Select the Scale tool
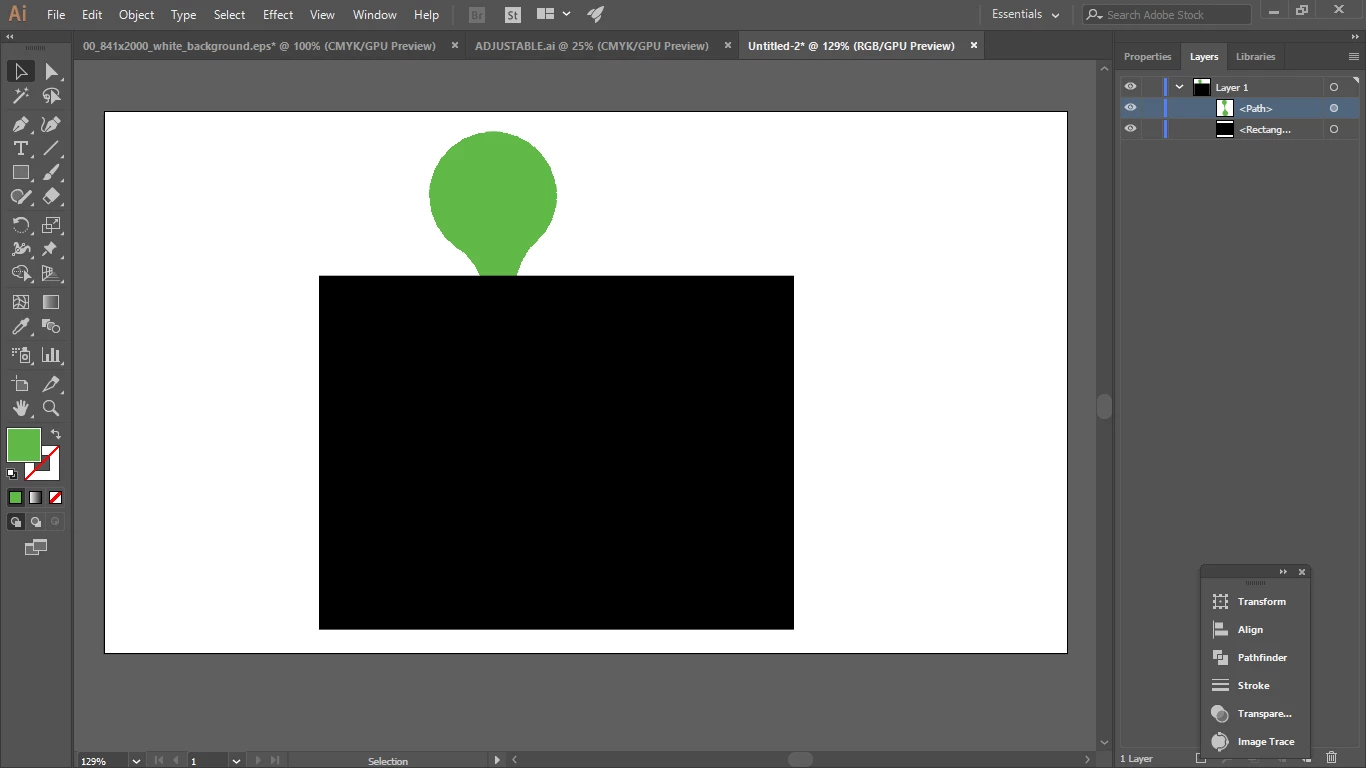 [x=52, y=225]
